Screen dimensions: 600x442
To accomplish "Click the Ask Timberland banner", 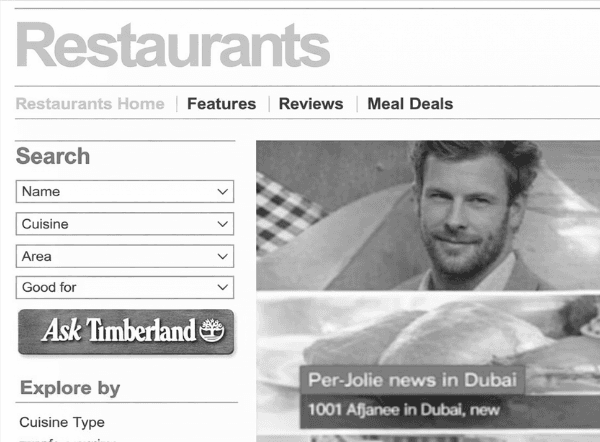I will point(126,331).
